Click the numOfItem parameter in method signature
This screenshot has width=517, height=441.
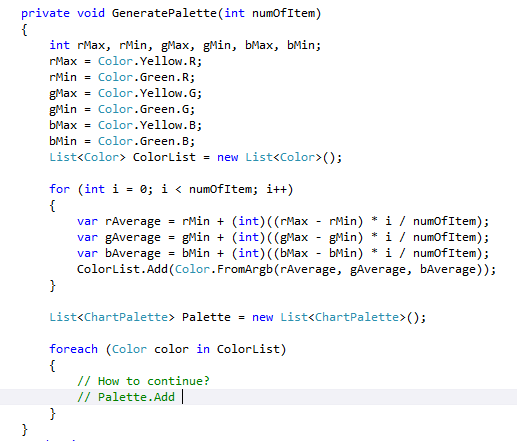point(283,13)
